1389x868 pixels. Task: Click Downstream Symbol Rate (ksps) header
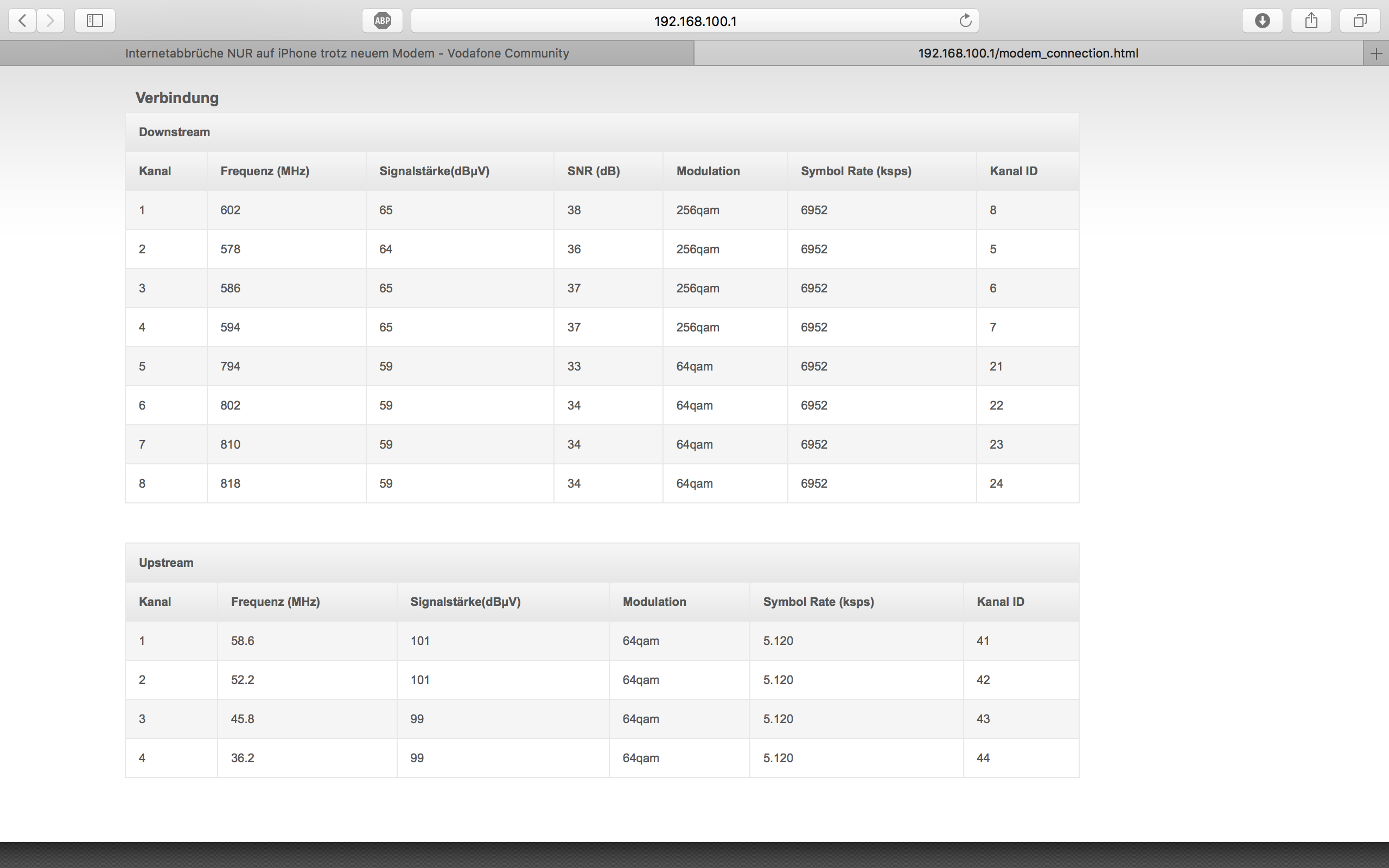point(856,171)
